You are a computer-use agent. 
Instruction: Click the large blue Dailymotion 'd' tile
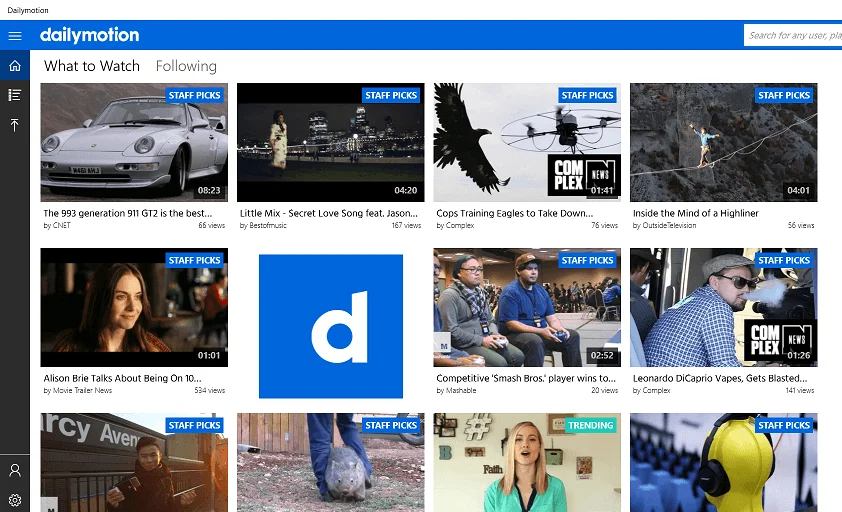tap(330, 326)
